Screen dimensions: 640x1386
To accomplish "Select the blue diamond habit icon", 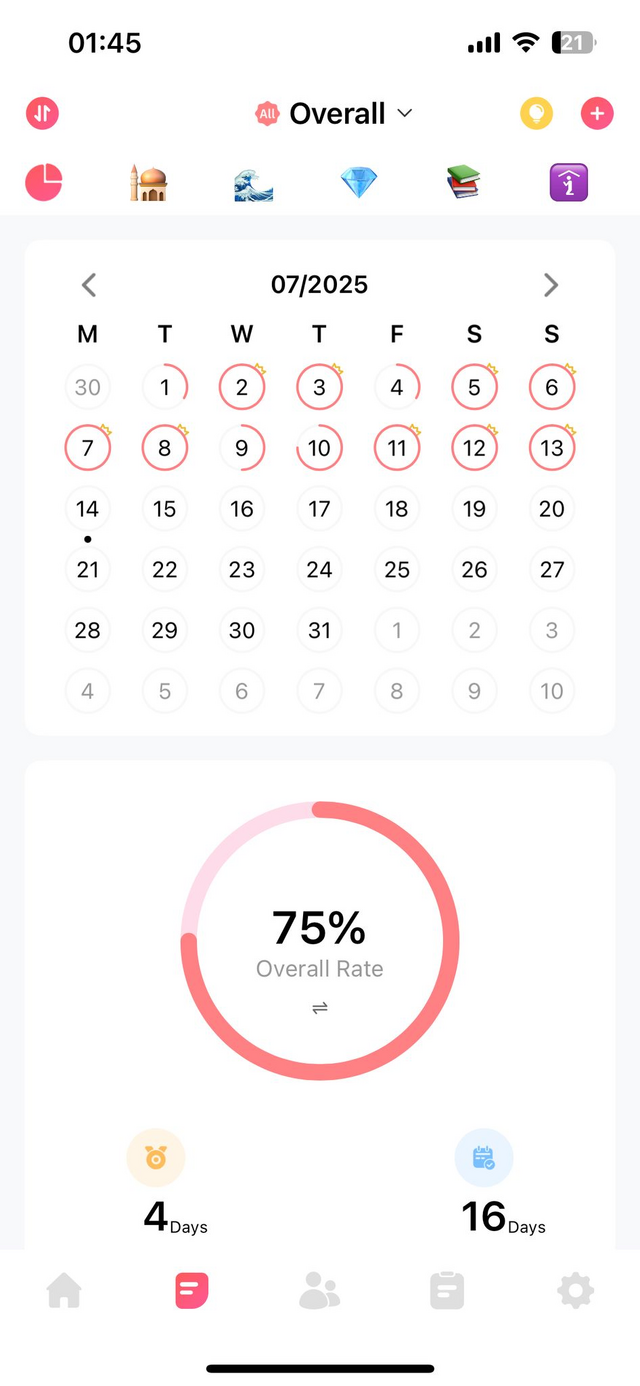I will pos(359,183).
